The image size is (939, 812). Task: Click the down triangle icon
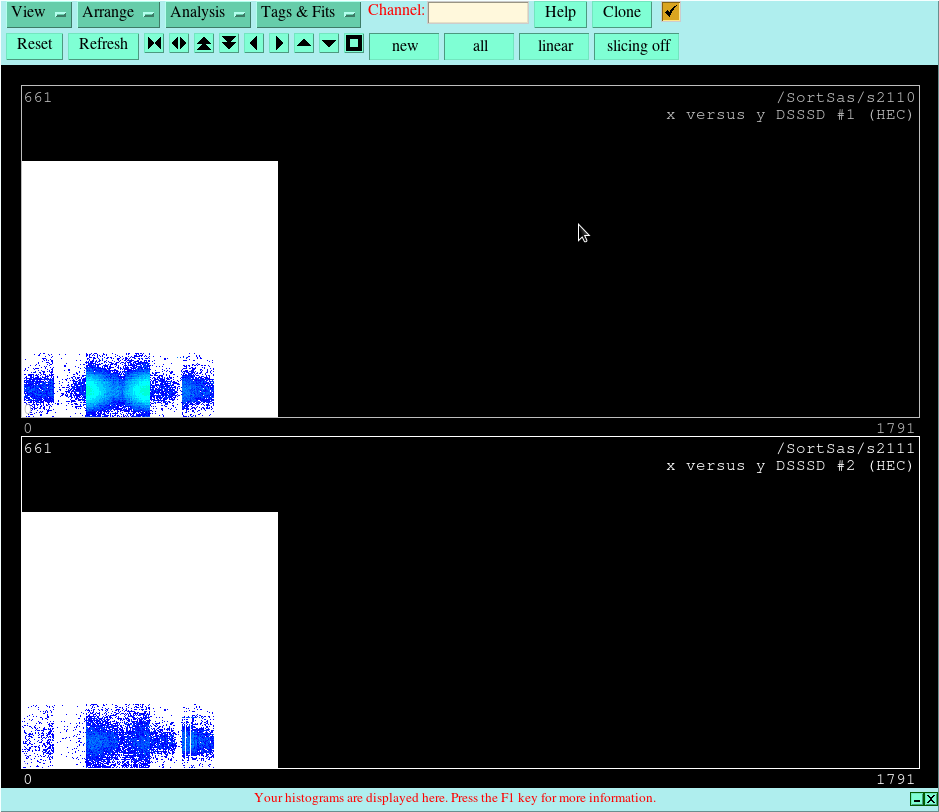point(329,43)
